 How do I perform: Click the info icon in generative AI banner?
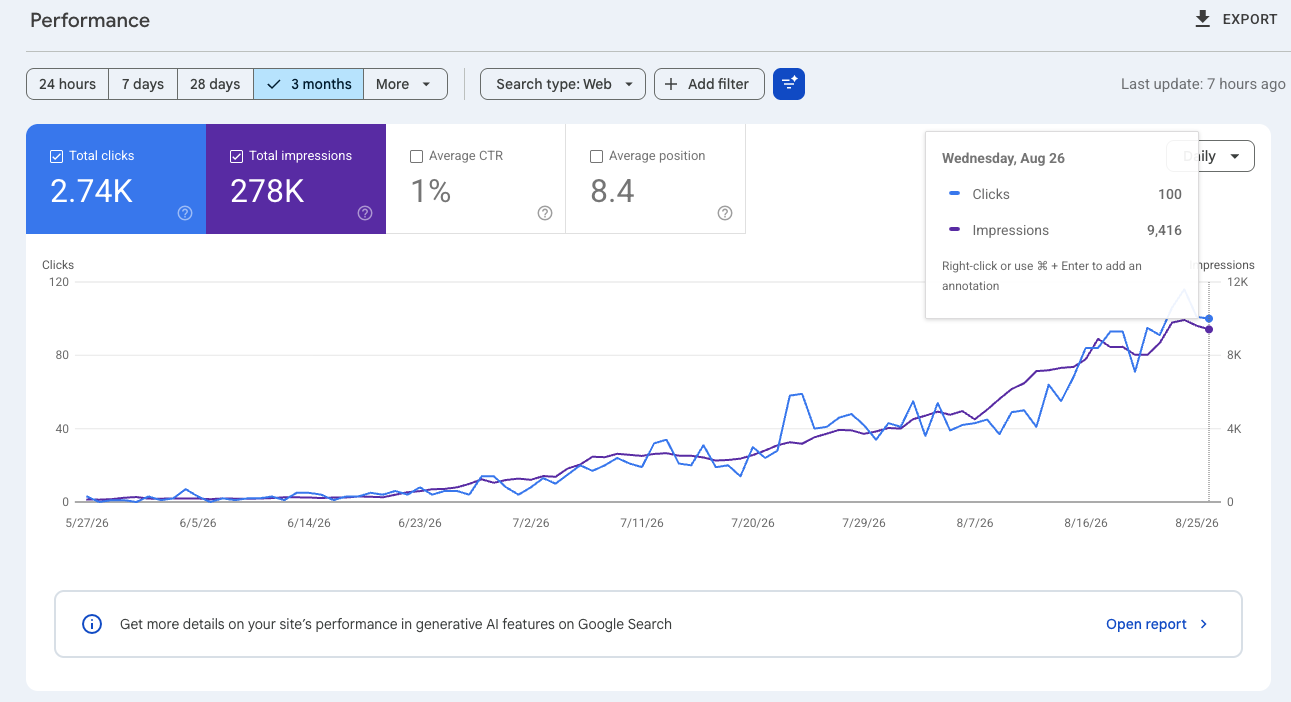tap(92, 624)
